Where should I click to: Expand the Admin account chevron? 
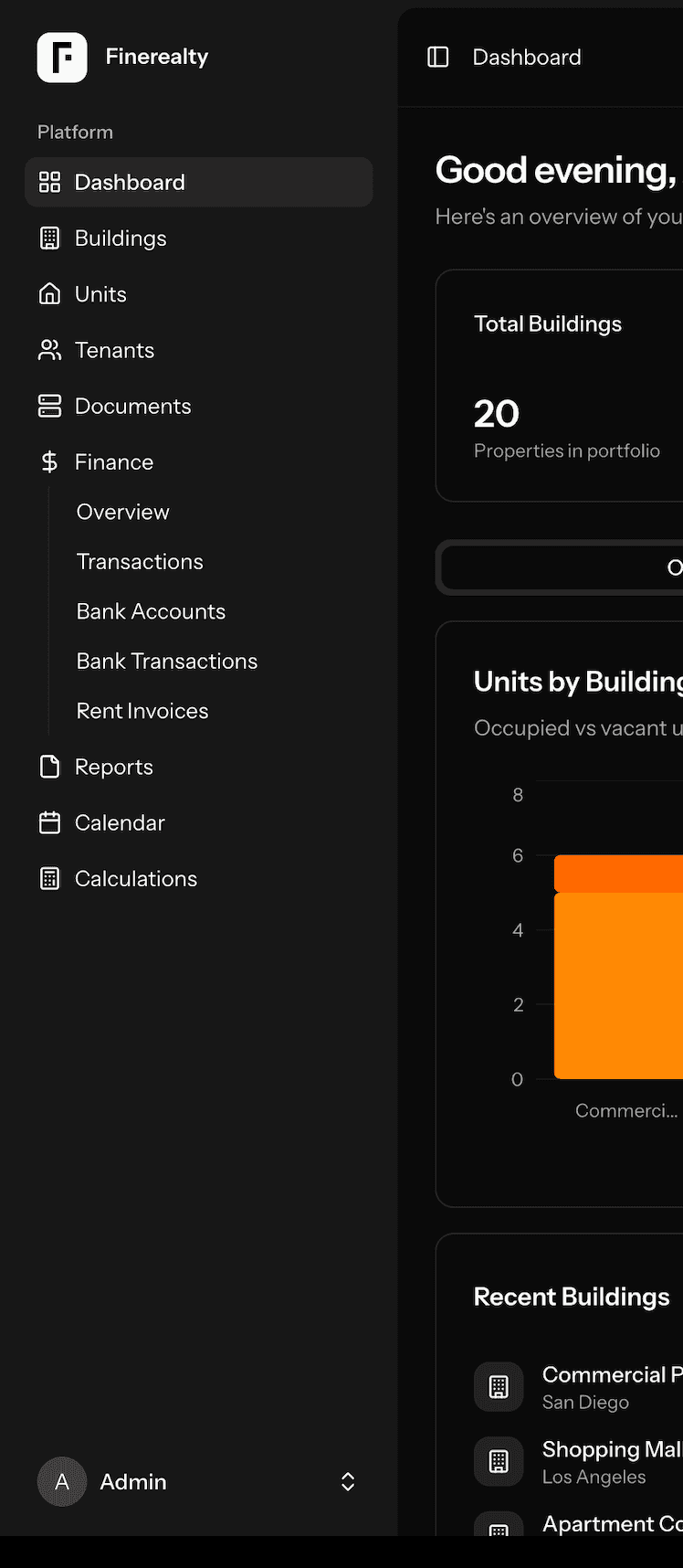(347, 1482)
